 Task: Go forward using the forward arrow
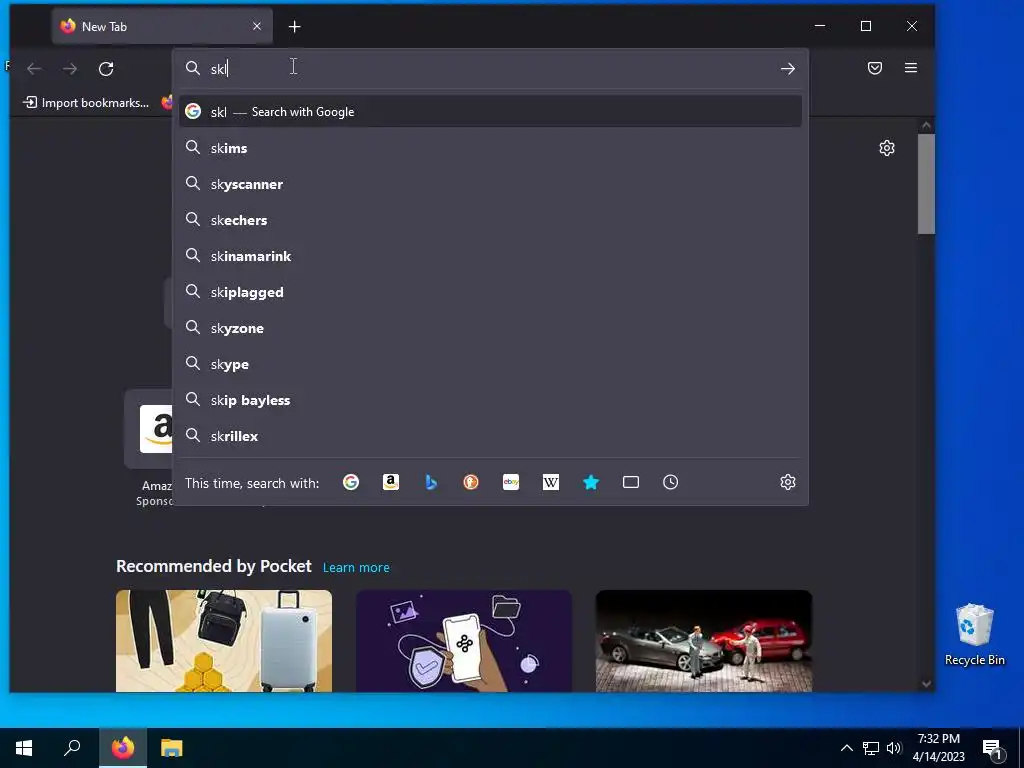[x=70, y=69]
